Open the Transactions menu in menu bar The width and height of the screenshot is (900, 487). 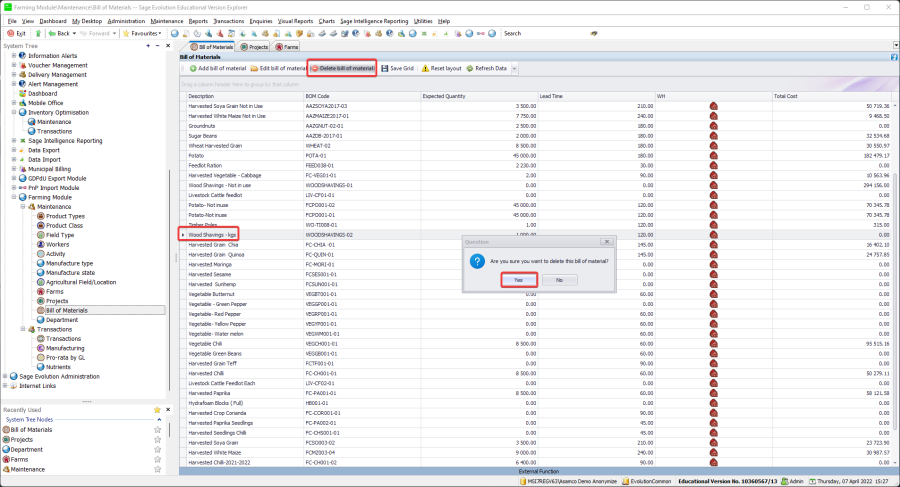[x=229, y=20]
